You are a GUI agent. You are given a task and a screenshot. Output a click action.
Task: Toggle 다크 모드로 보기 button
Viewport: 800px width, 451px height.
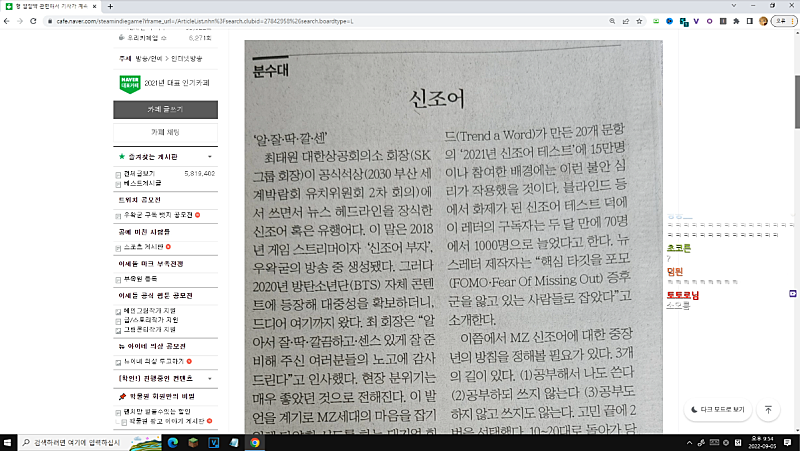click(x=718, y=410)
